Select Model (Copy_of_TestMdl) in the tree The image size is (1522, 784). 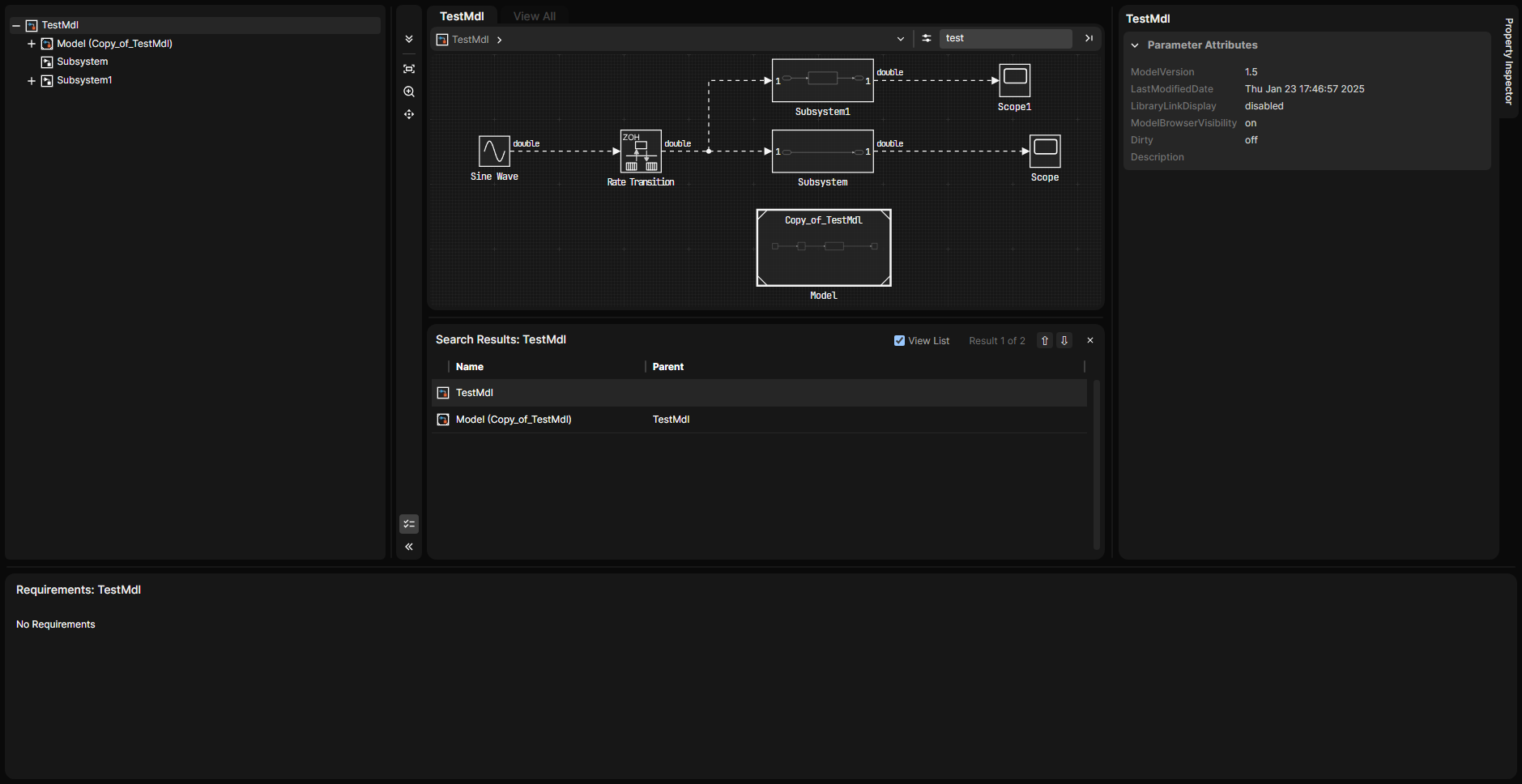click(x=114, y=44)
